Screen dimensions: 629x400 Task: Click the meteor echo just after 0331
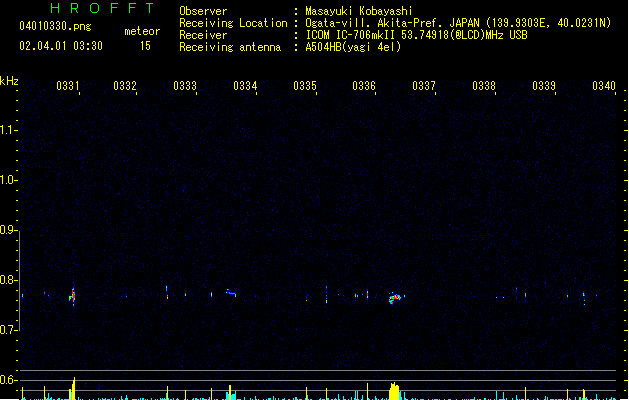73,297
